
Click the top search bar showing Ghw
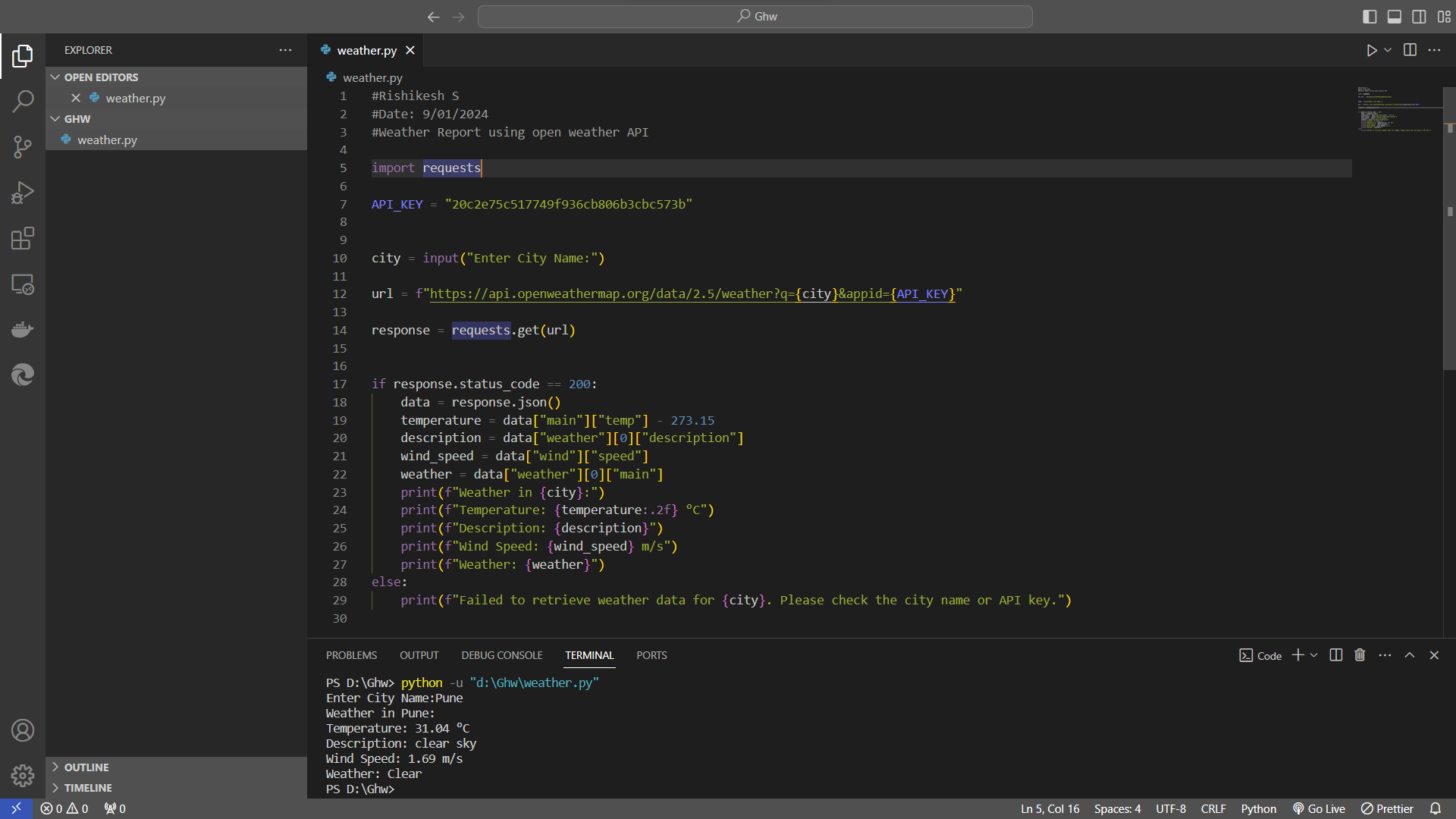(x=755, y=17)
